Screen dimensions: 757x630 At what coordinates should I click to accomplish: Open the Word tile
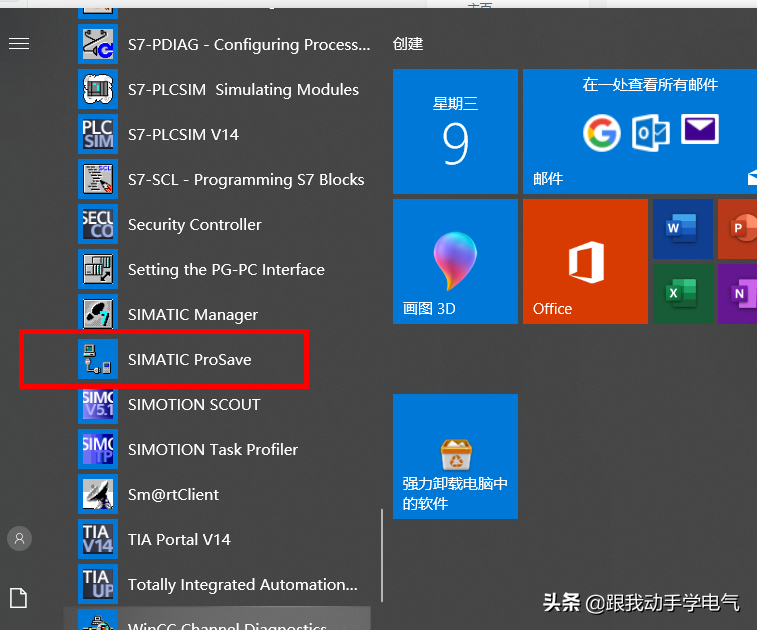pos(683,229)
